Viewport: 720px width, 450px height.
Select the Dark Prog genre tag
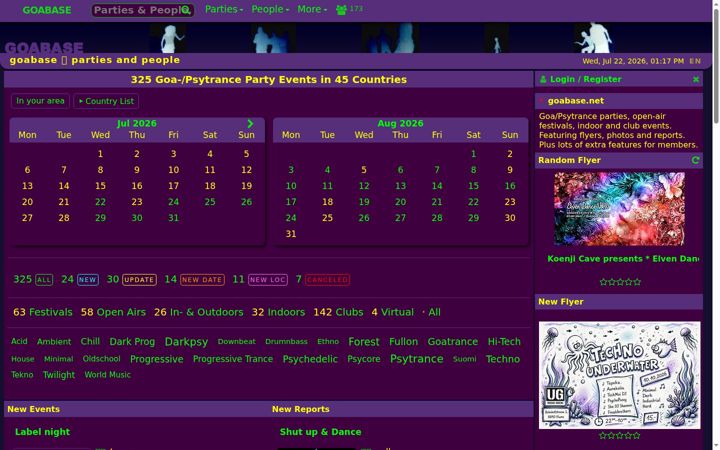pyautogui.click(x=132, y=342)
